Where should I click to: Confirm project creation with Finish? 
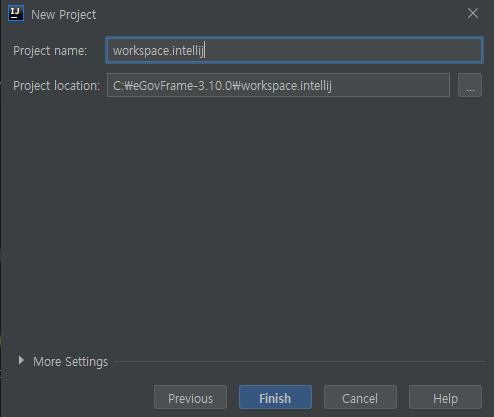275,397
